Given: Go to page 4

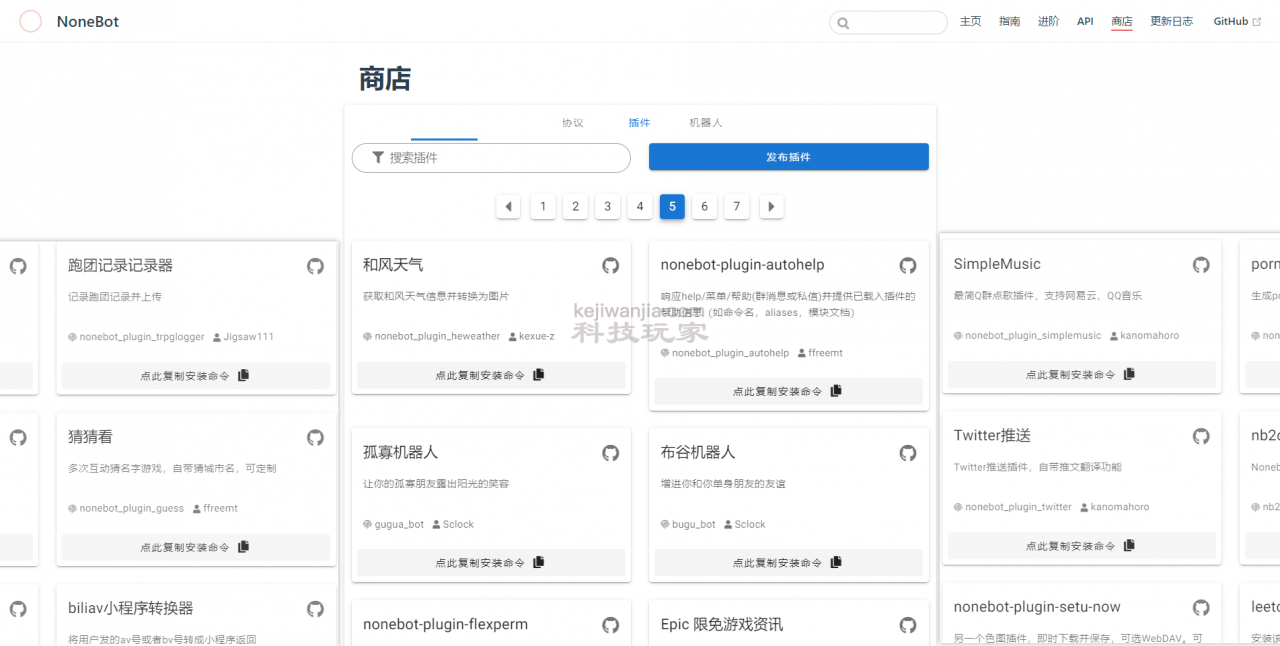Looking at the screenshot, I should pyautogui.click(x=640, y=207).
